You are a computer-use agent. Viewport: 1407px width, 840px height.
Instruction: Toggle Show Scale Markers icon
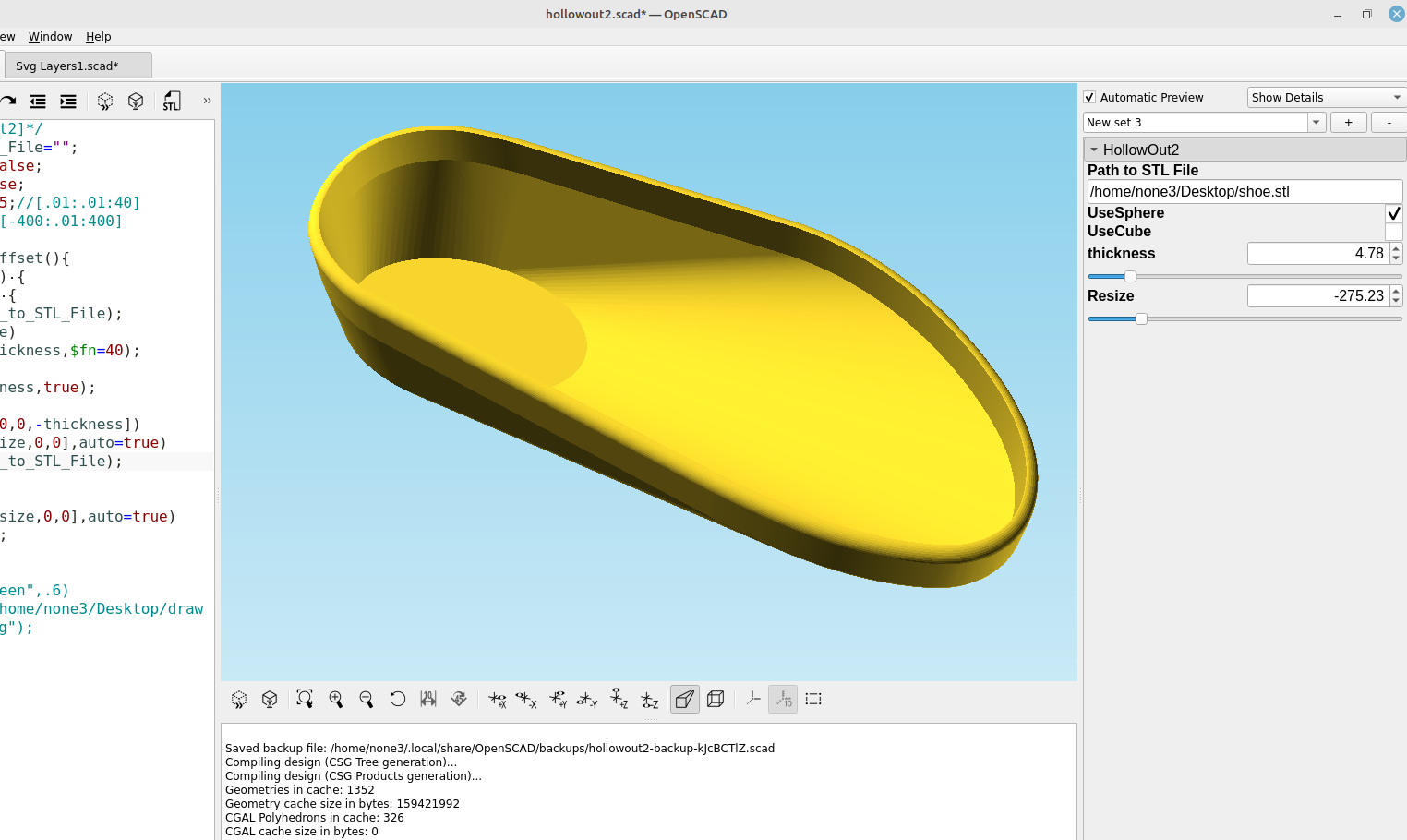click(x=783, y=699)
